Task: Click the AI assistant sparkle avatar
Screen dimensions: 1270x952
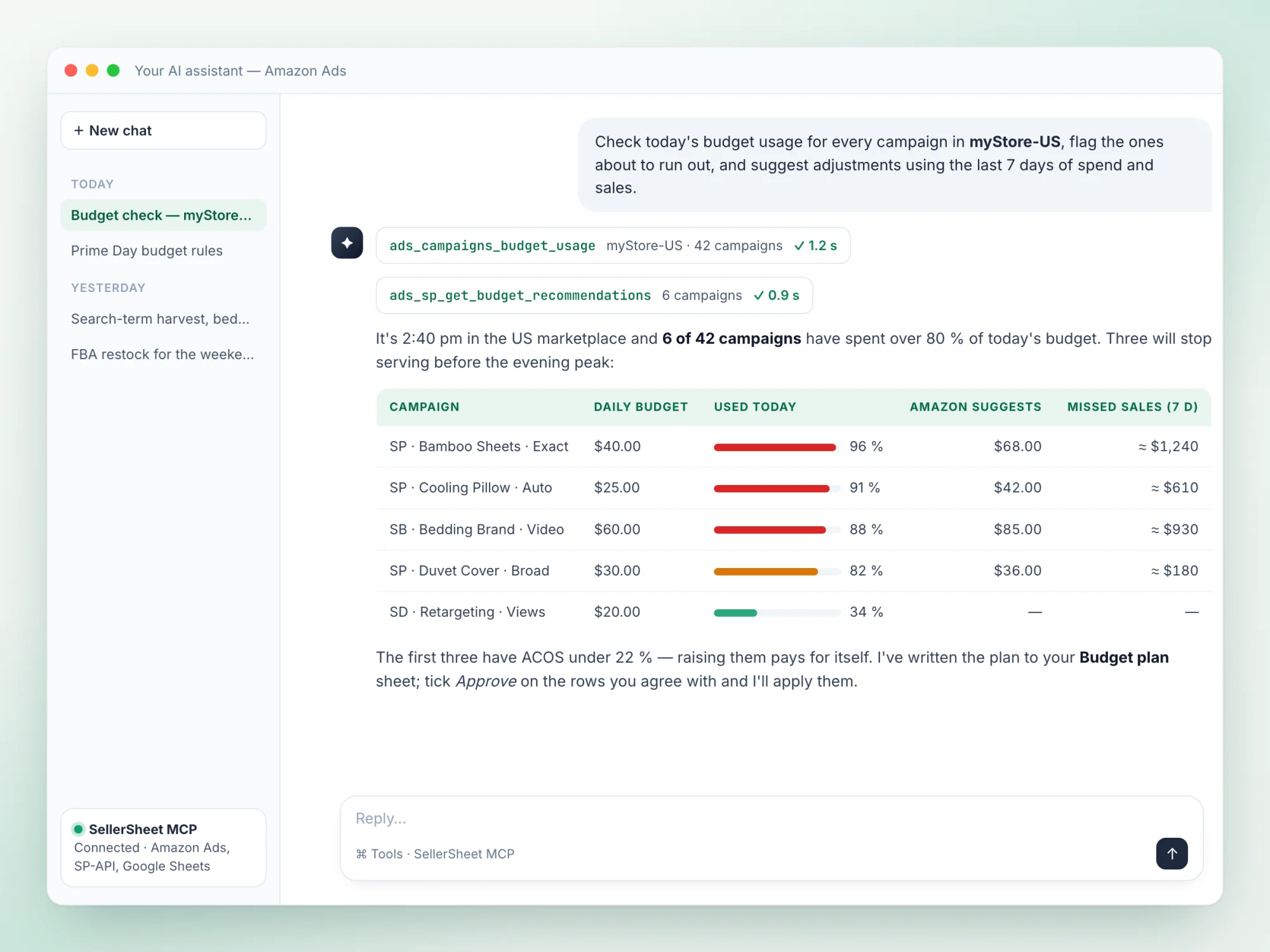Action: (347, 242)
